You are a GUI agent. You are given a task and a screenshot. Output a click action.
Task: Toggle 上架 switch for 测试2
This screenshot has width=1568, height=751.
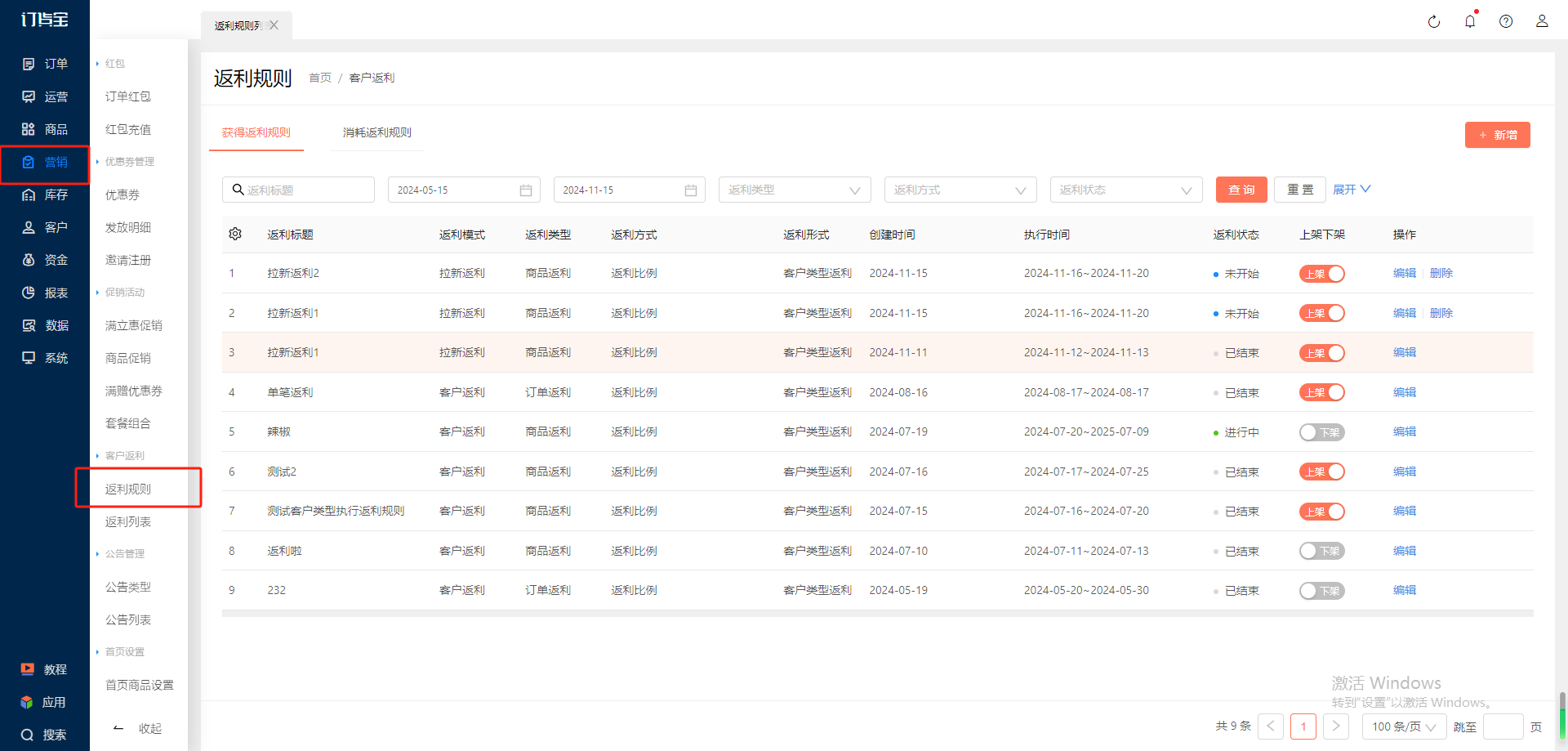[1321, 472]
